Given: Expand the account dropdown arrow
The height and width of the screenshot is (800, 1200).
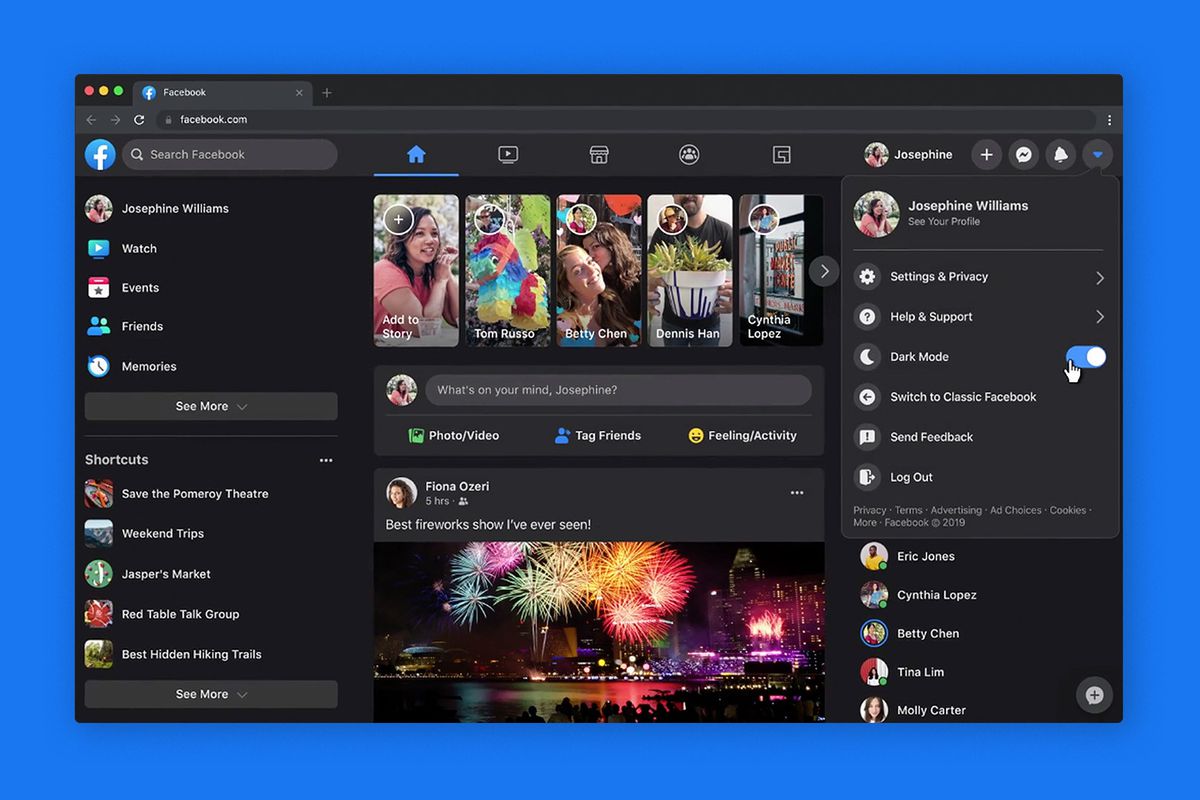Looking at the screenshot, I should pos(1097,154).
